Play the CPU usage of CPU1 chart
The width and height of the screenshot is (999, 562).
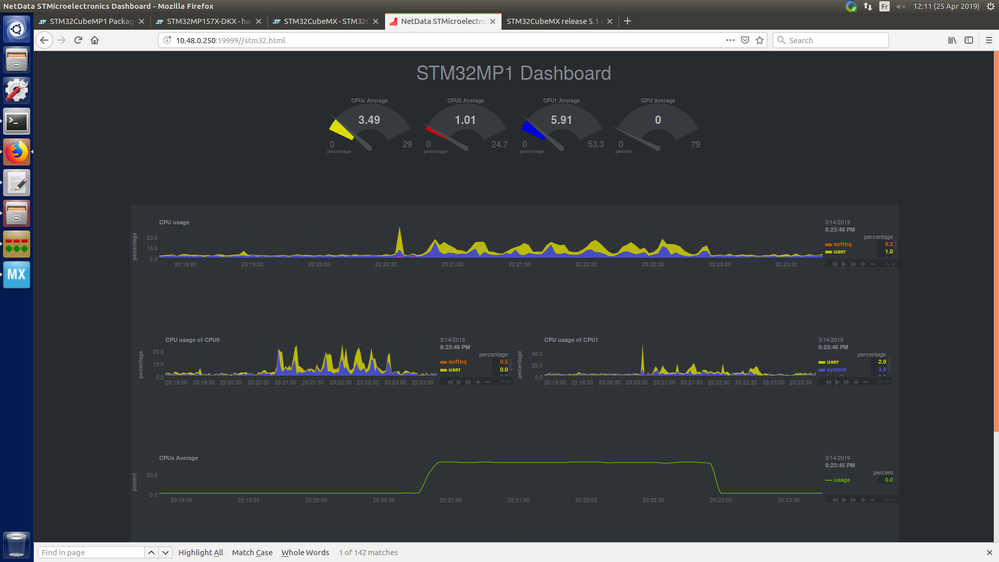(837, 382)
